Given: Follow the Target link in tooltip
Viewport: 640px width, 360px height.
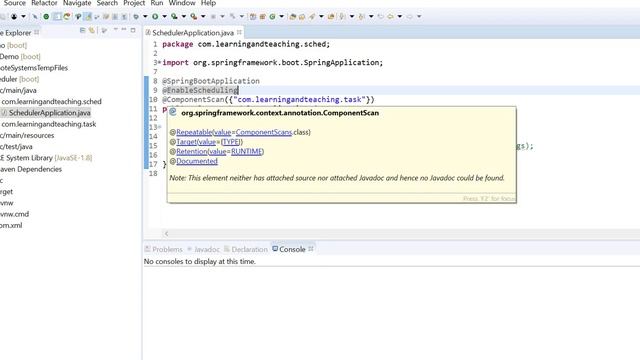Looking at the screenshot, I should (x=187, y=142).
